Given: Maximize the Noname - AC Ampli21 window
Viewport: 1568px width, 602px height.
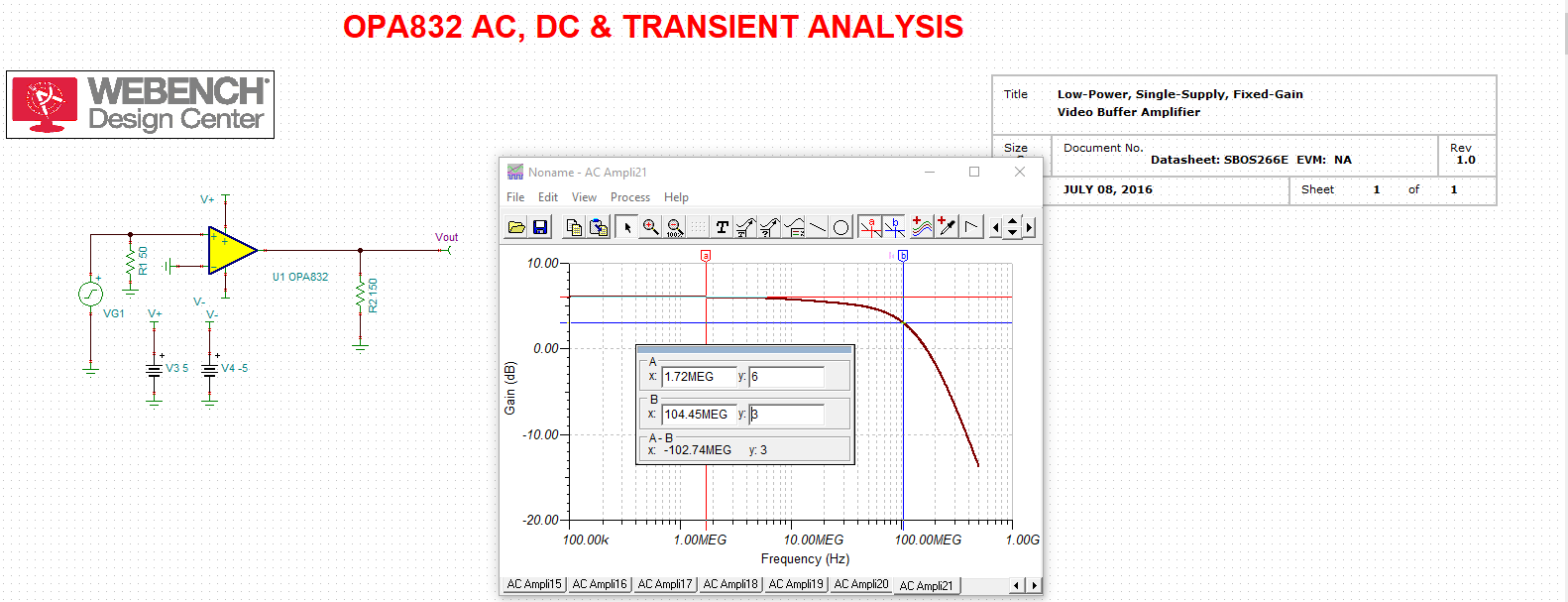Looking at the screenshot, I should 974,172.
